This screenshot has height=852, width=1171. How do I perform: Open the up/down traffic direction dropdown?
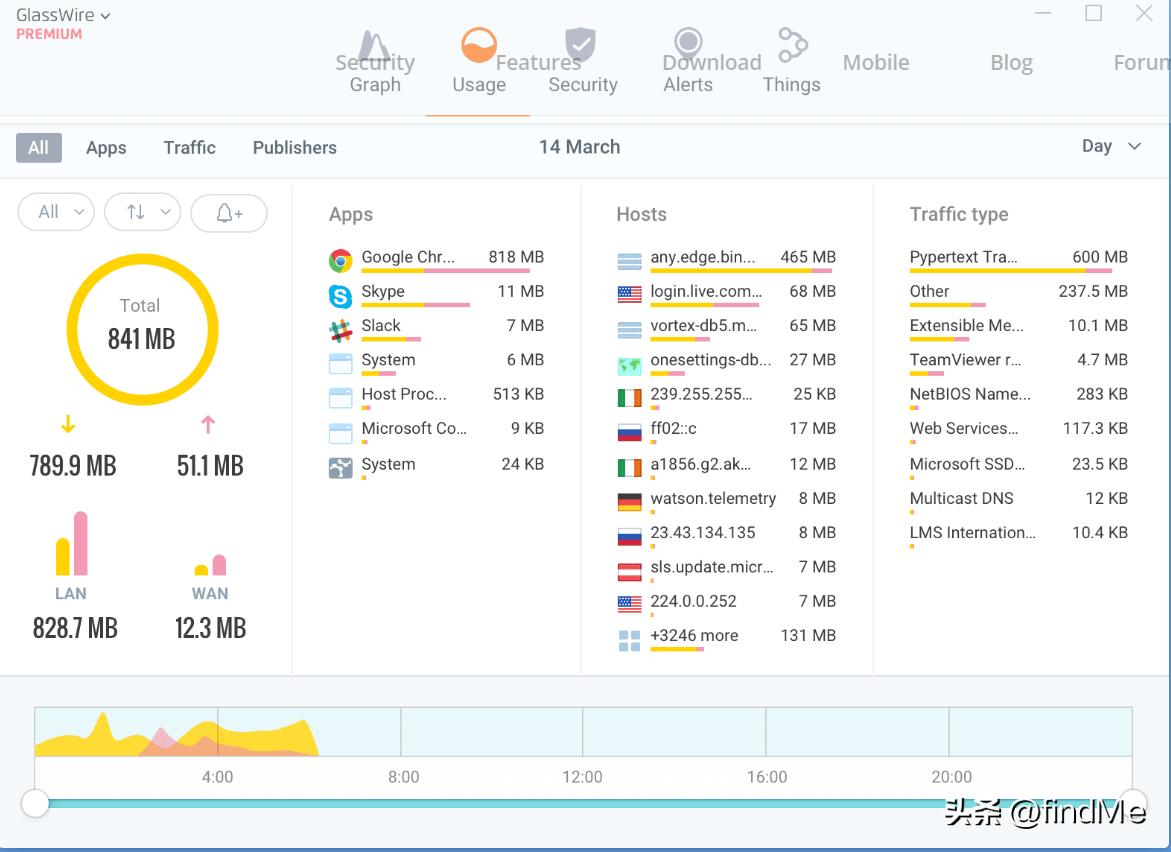(x=142, y=212)
